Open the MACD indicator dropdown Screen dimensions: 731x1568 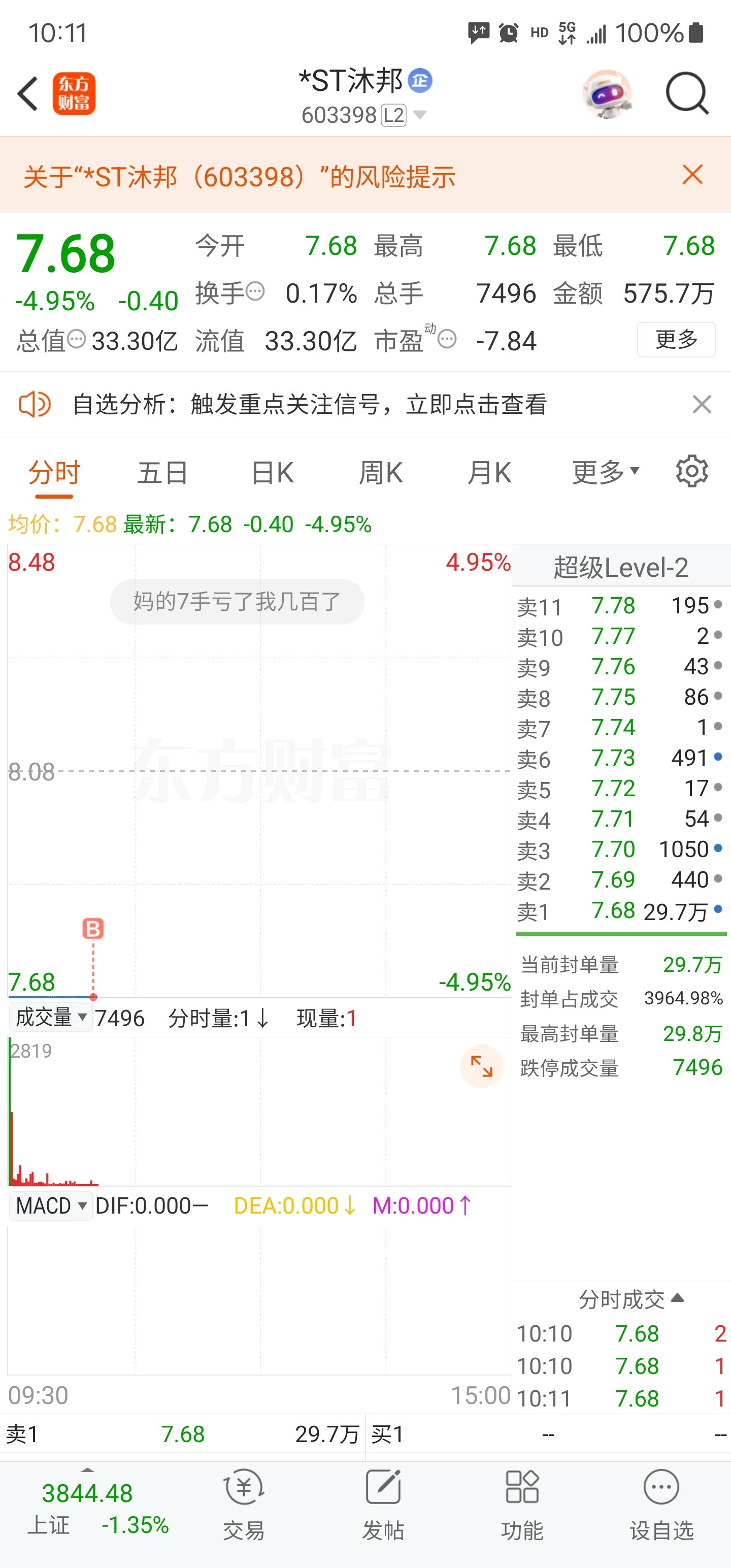[51, 1206]
